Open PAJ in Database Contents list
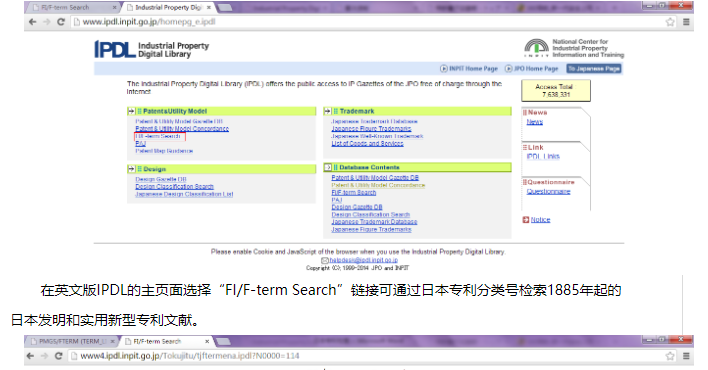Image resolution: width=708 pixels, height=370 pixels. [x=337, y=200]
